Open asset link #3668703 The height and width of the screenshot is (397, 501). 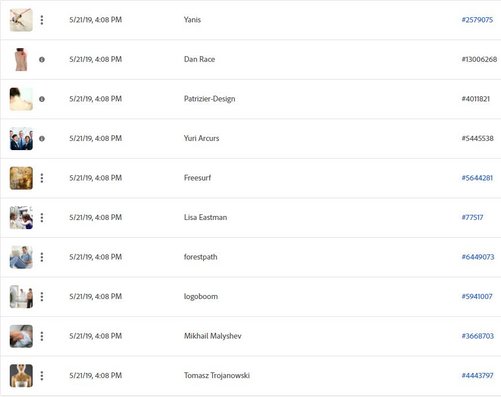coord(477,336)
